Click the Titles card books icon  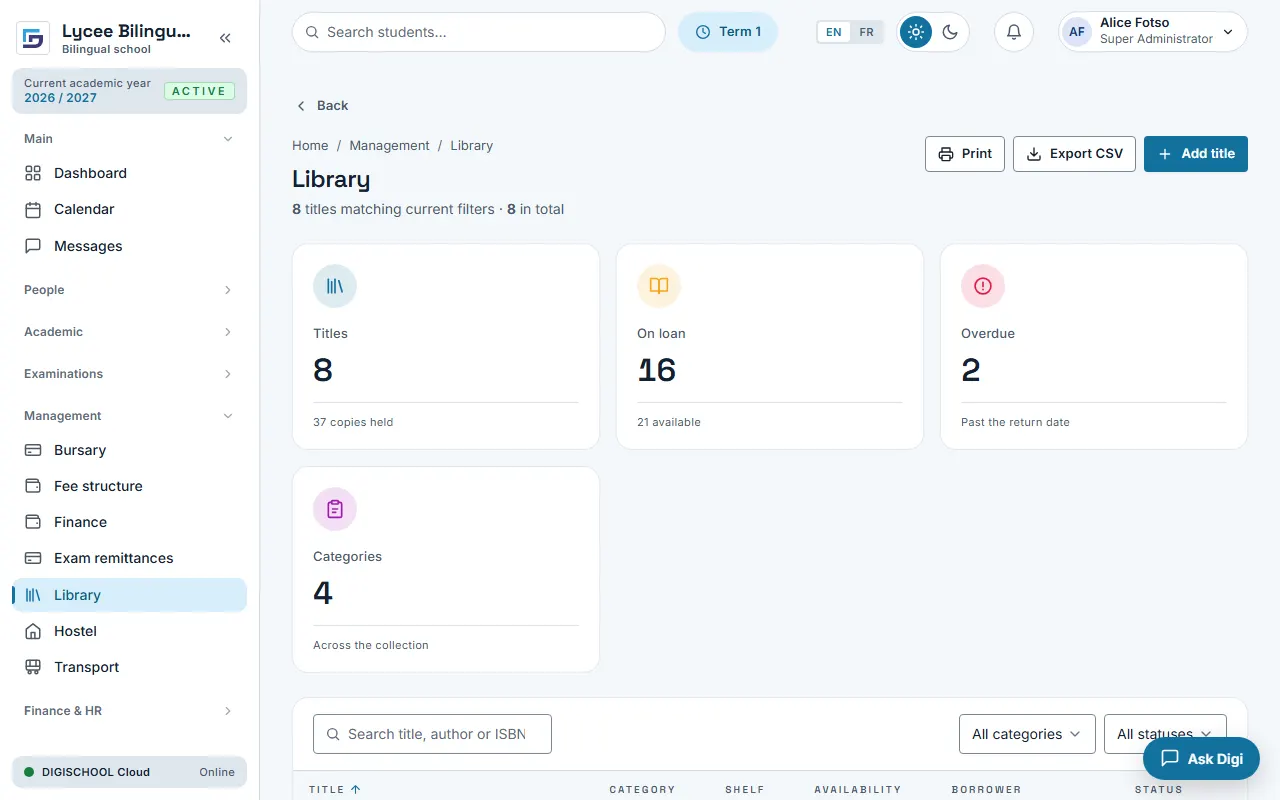coord(335,286)
